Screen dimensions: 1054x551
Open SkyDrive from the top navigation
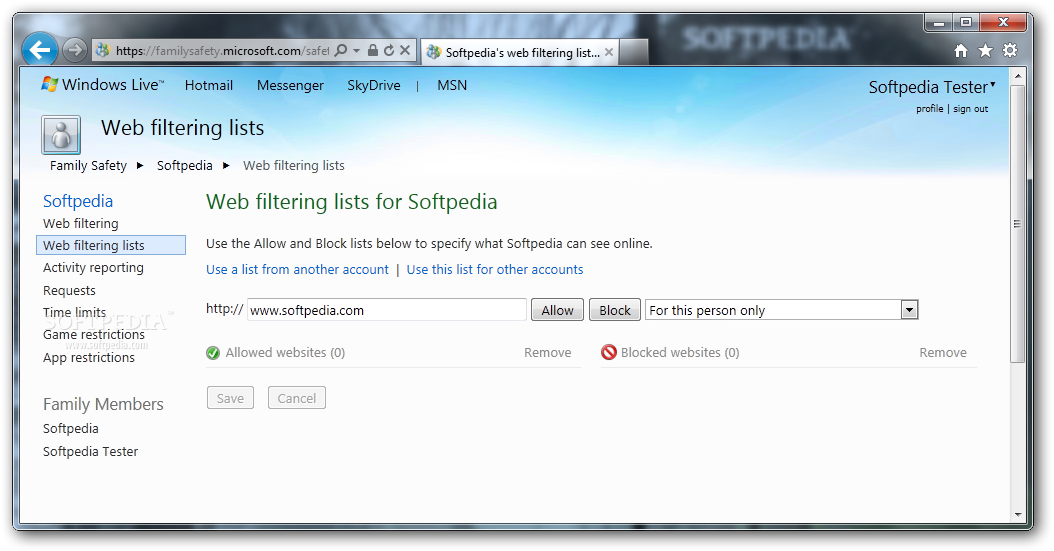coord(374,85)
